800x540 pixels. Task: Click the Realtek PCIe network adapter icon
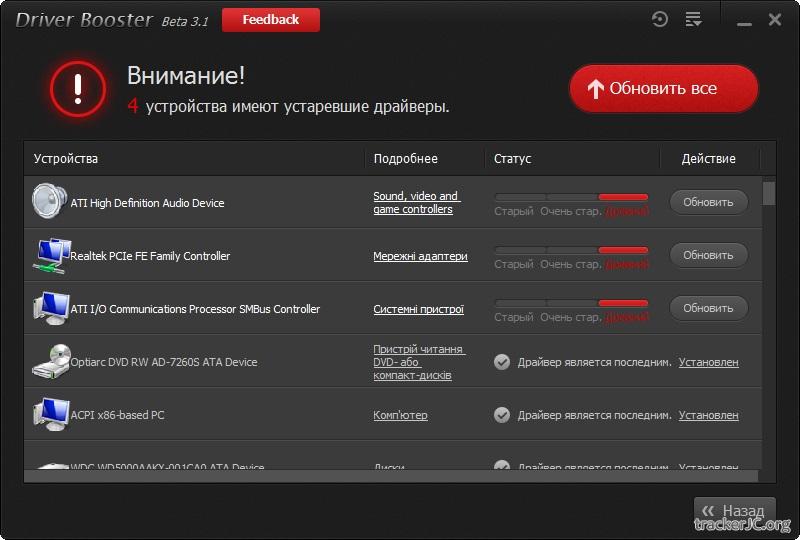tap(49, 255)
